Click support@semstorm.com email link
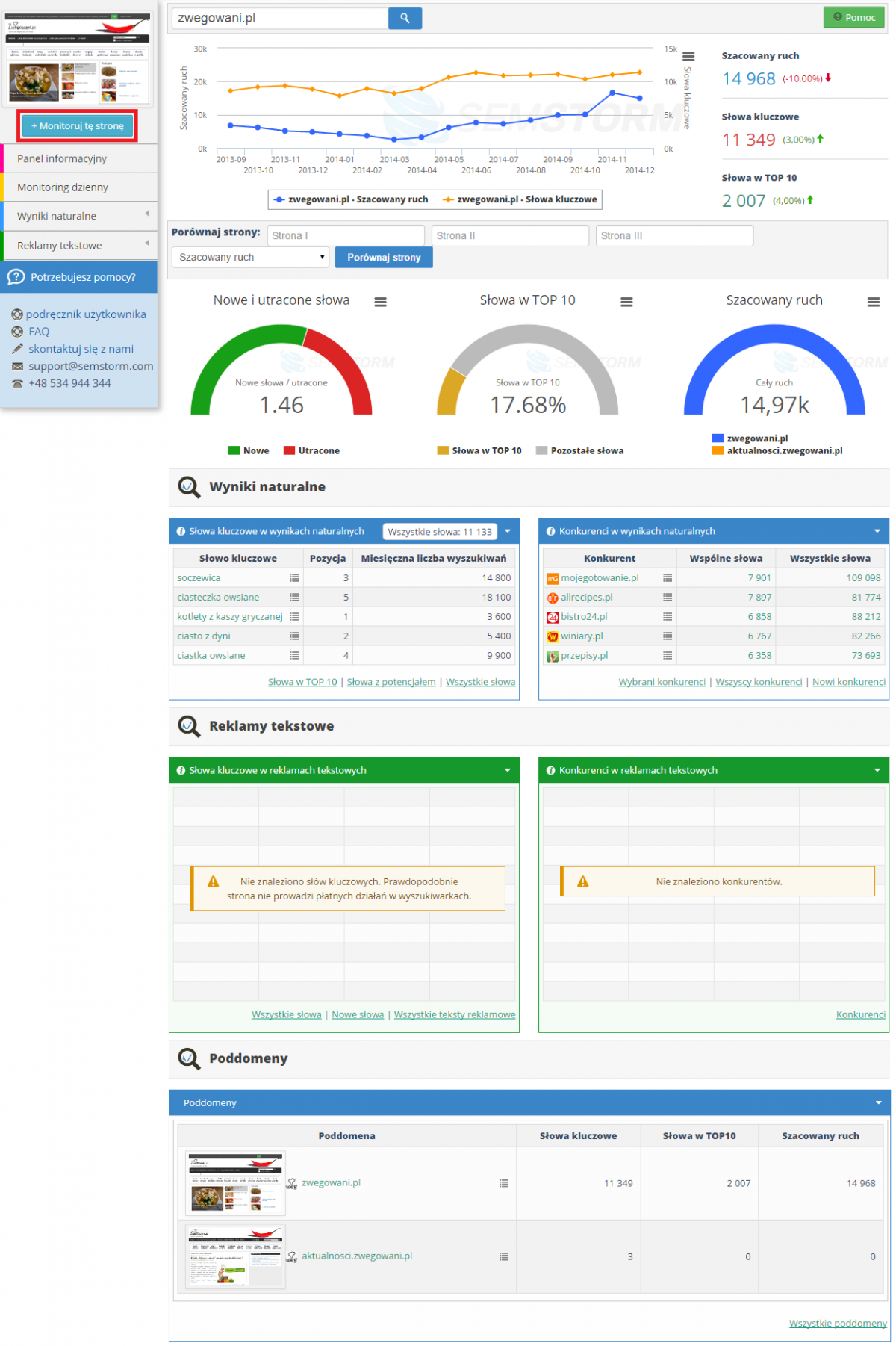896x1346 pixels. [91, 366]
